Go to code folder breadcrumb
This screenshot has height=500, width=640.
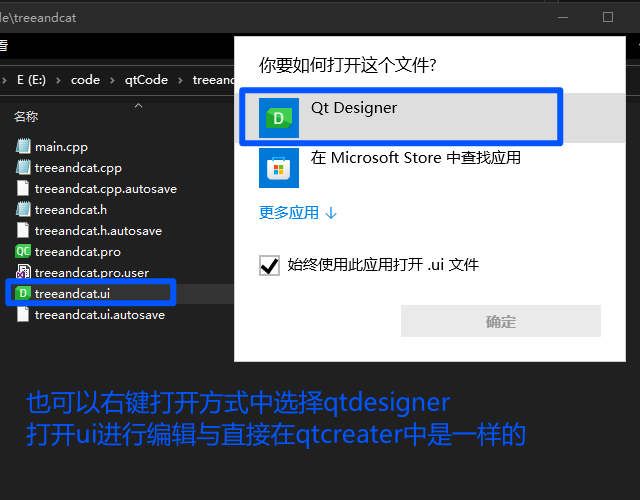click(x=85, y=80)
